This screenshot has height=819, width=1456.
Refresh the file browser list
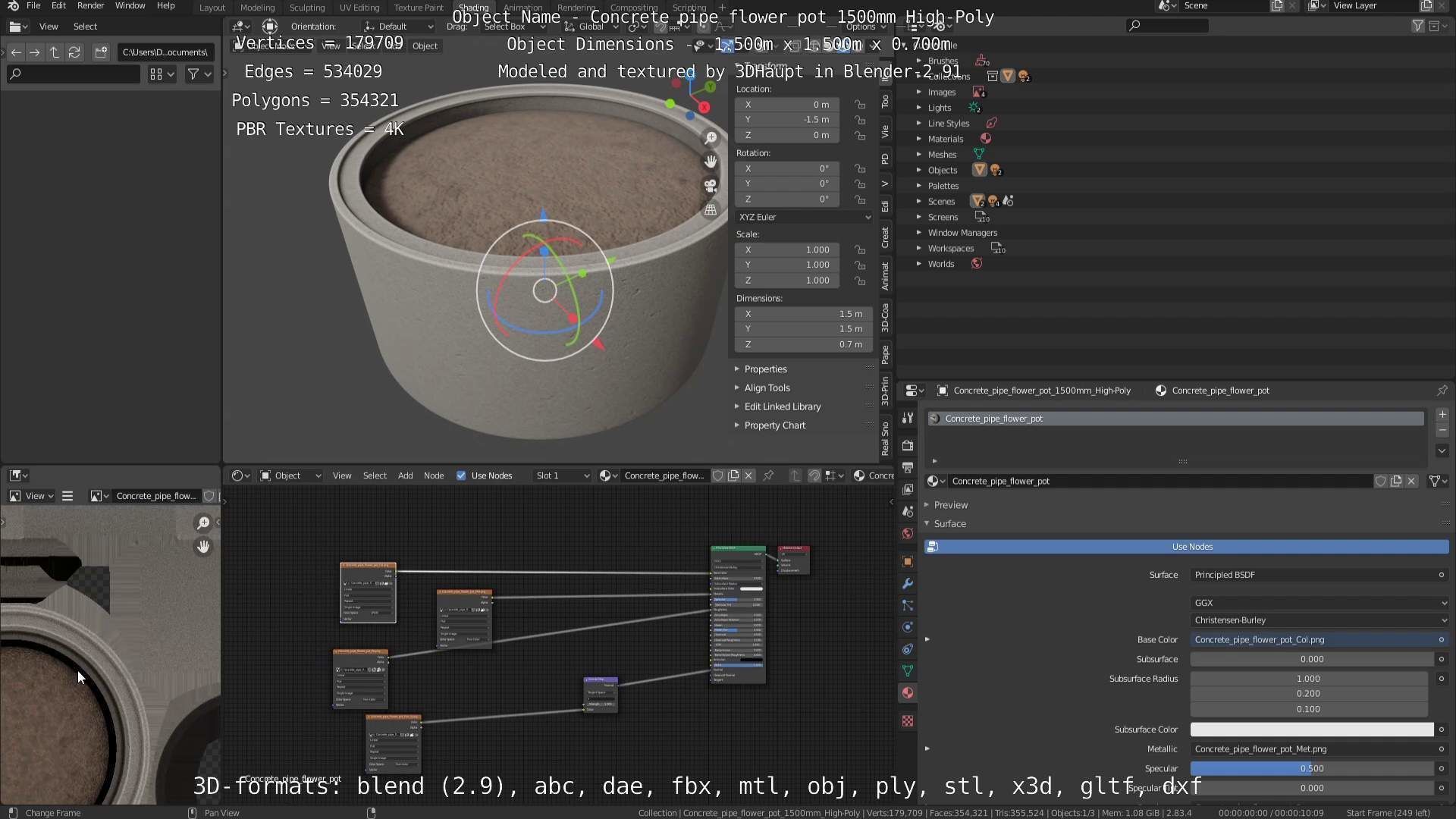tap(74, 52)
